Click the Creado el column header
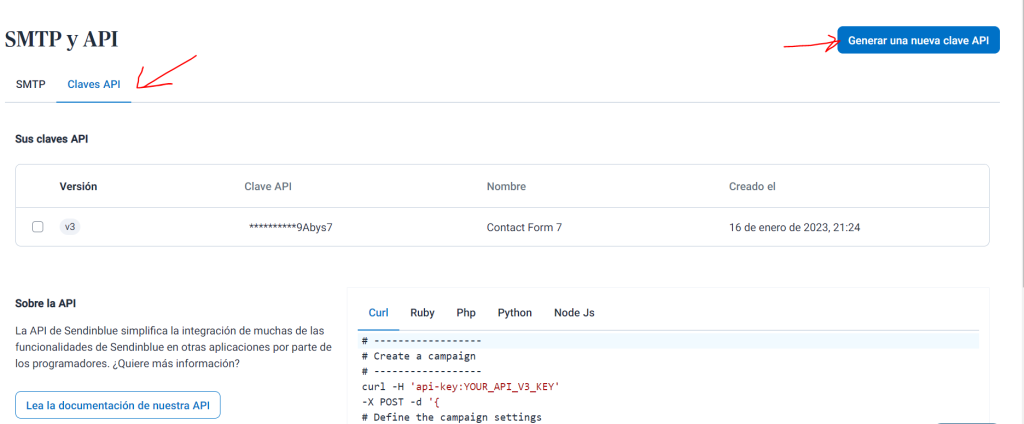 (x=752, y=186)
